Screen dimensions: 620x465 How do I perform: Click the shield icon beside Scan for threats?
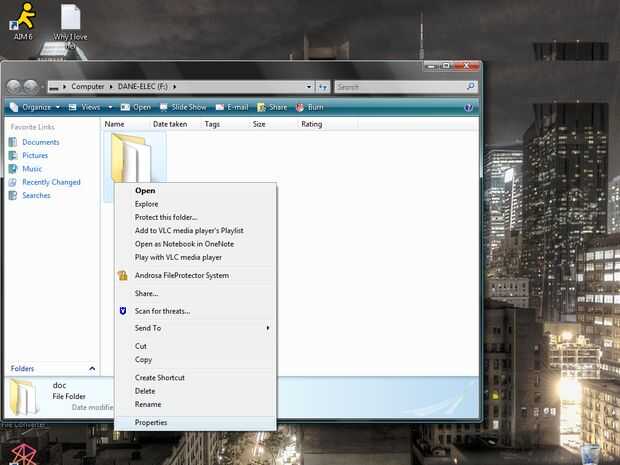click(x=123, y=311)
